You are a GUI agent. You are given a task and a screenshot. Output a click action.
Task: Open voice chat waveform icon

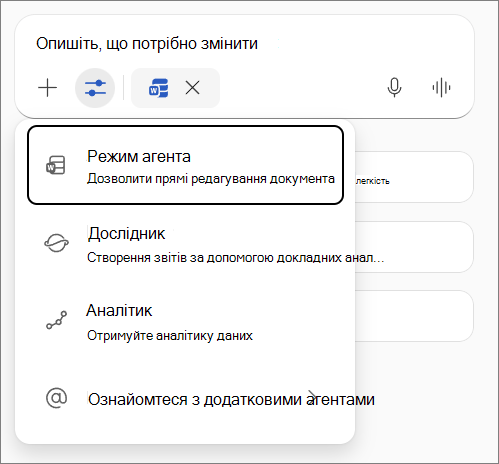(x=441, y=88)
